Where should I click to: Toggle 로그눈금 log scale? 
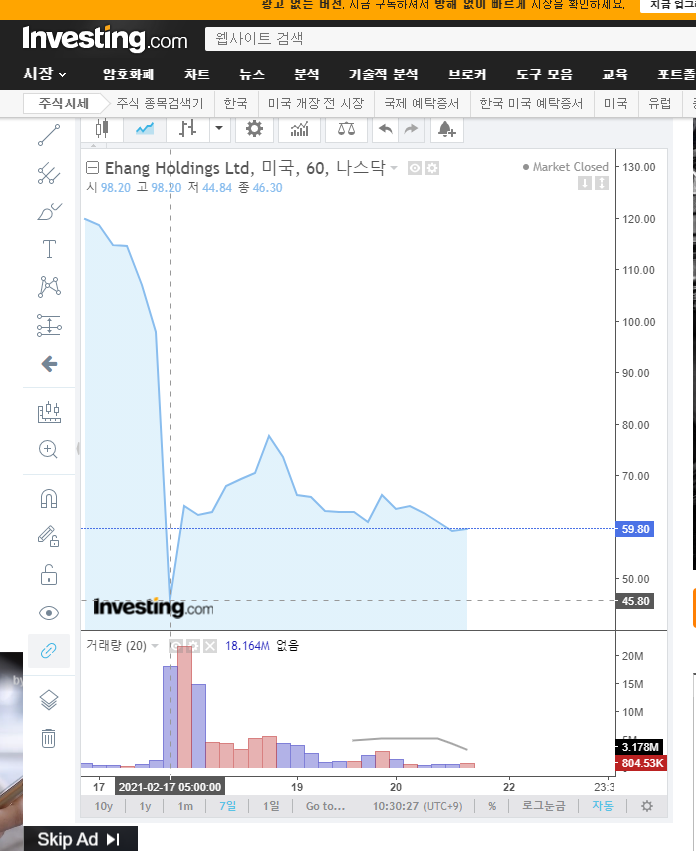[543, 806]
